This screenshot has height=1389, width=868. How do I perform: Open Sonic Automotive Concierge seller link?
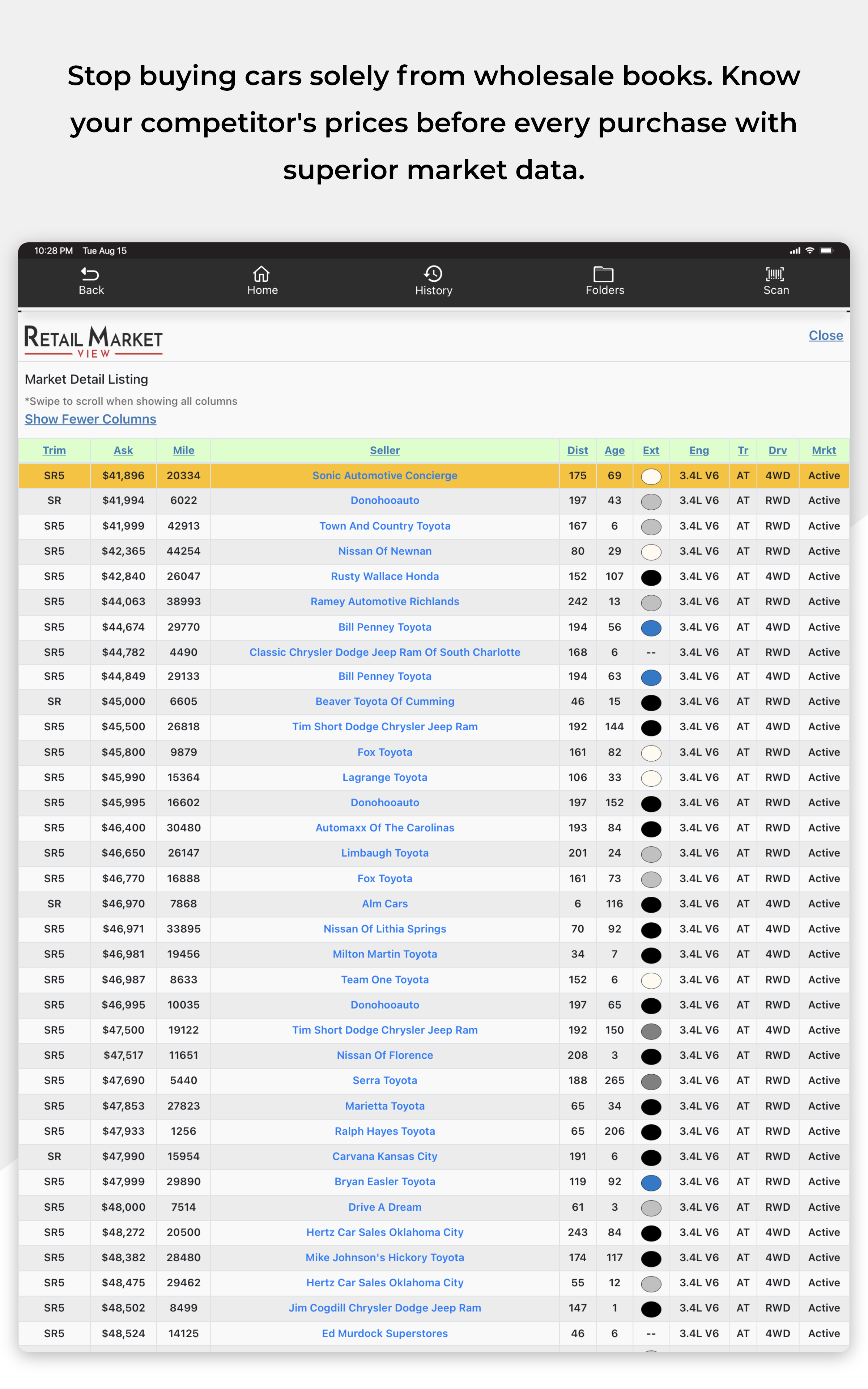[x=384, y=476]
